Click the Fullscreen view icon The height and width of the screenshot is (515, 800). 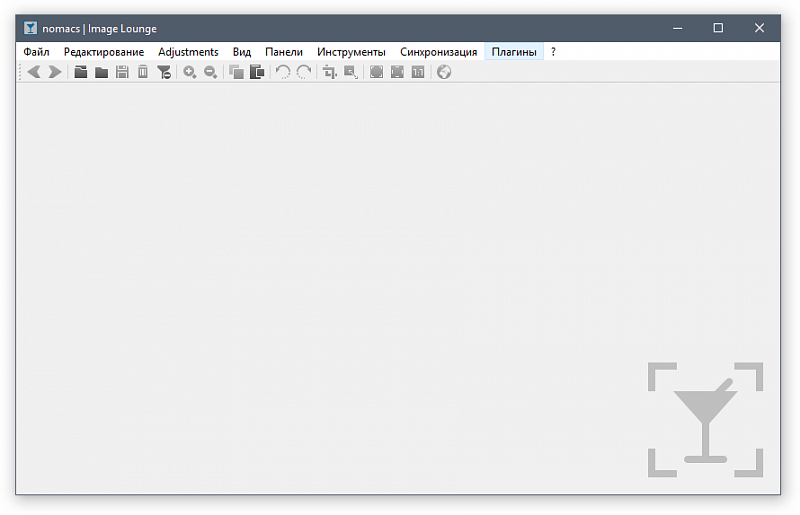click(x=377, y=72)
